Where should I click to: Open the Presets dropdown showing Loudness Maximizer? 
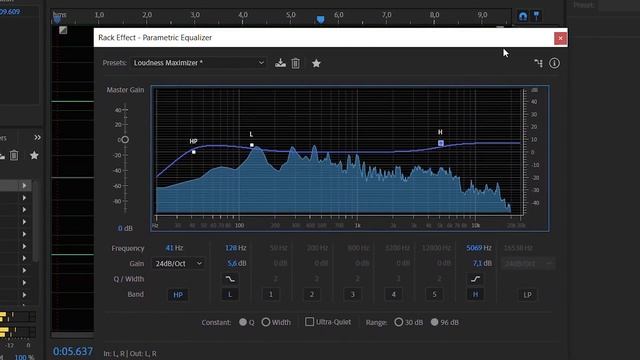click(x=199, y=63)
